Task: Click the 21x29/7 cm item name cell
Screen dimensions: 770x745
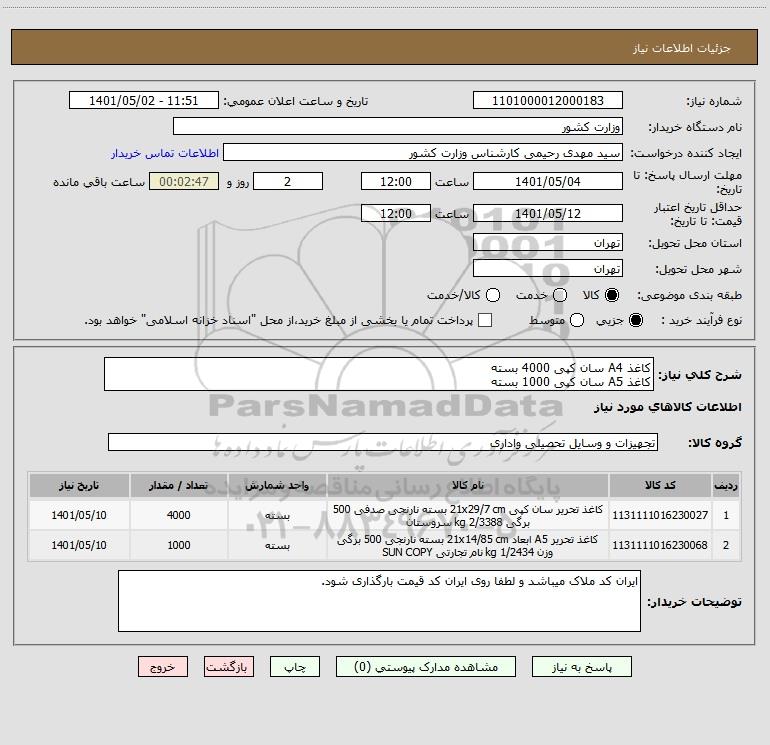Action: [x=468, y=515]
